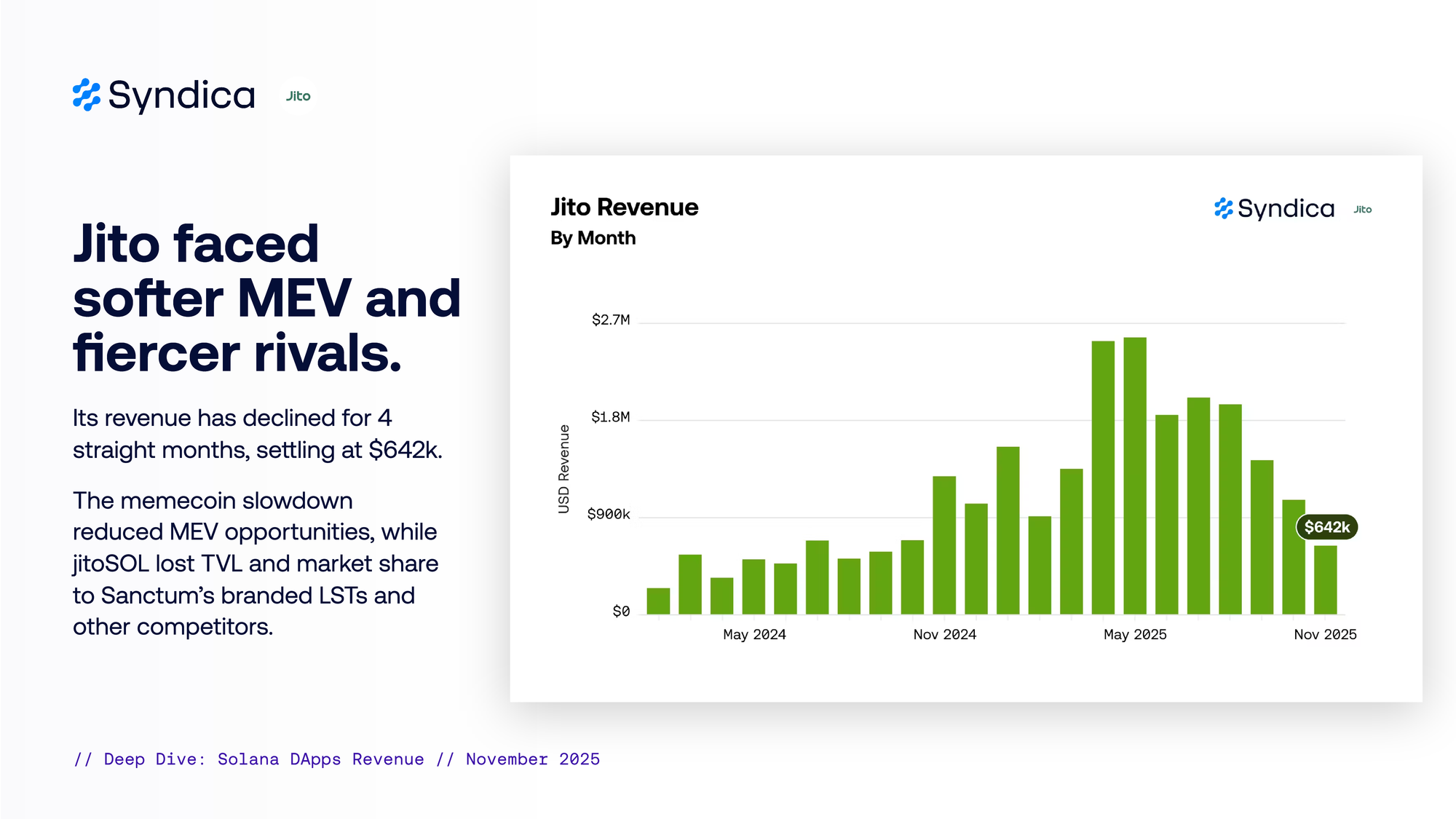Click the small Jito icon in chart card
1456x819 pixels.
(1362, 210)
